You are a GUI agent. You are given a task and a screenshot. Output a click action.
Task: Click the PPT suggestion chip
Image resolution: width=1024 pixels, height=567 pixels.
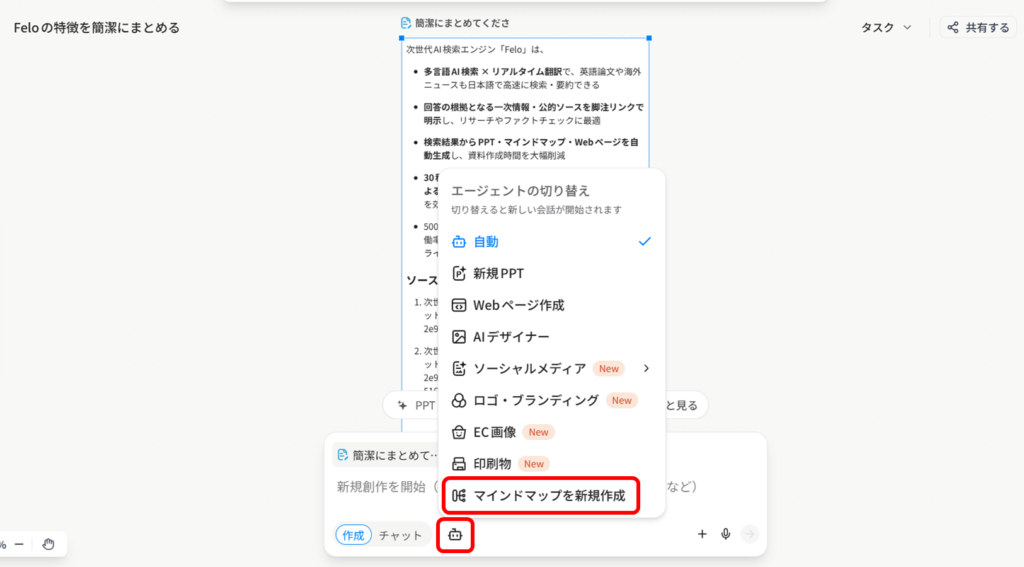pos(415,406)
